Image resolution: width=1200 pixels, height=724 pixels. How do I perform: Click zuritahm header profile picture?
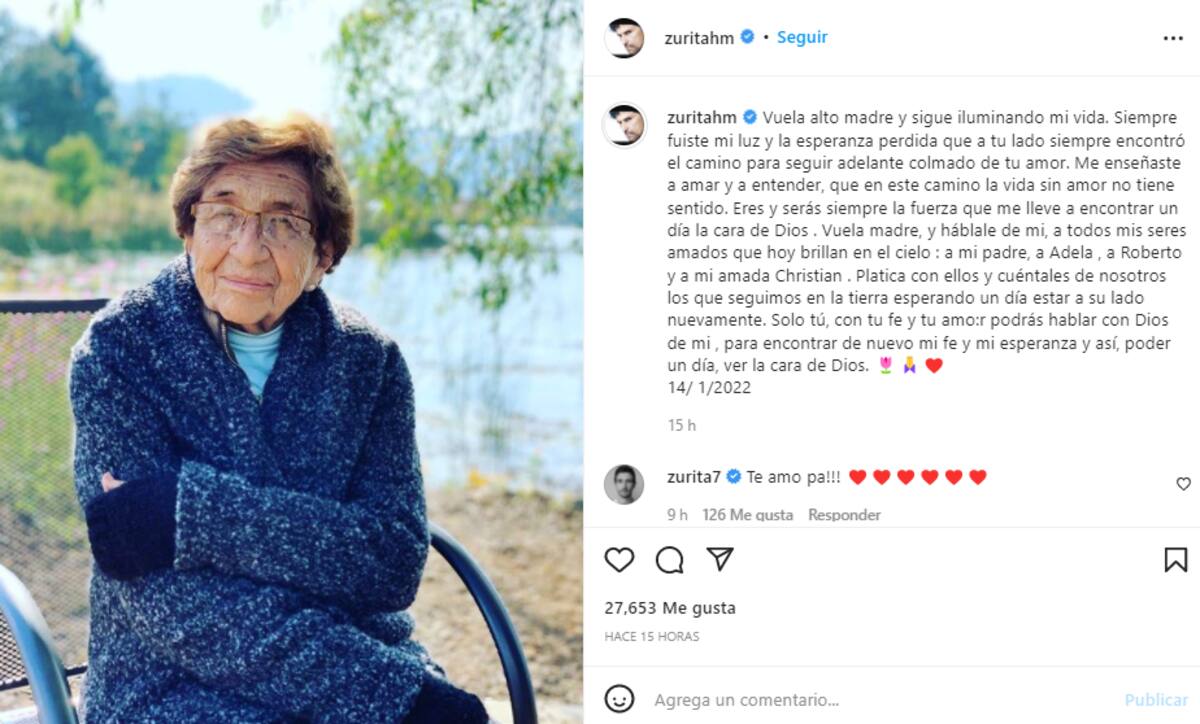click(x=624, y=38)
